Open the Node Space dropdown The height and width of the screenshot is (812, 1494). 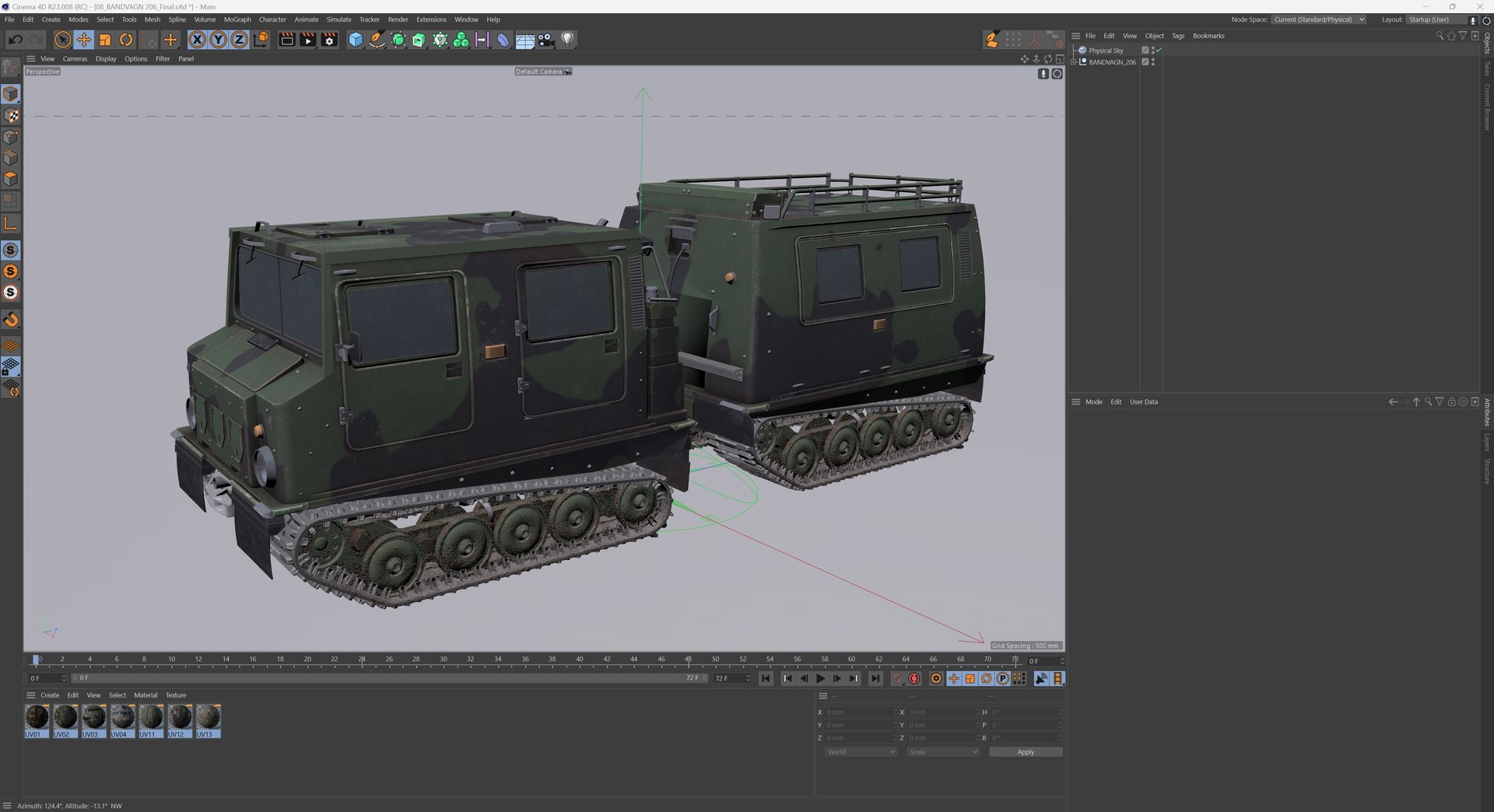pos(1319,19)
